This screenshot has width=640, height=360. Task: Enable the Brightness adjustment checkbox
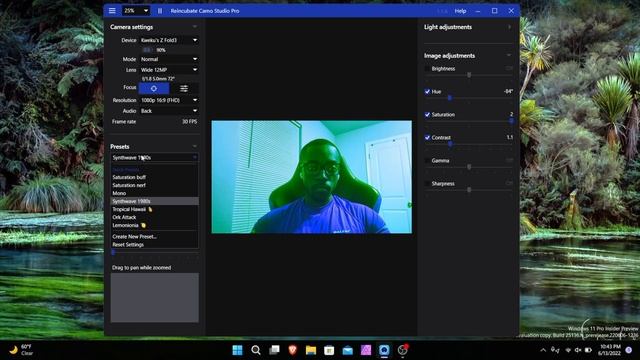tap(427, 69)
